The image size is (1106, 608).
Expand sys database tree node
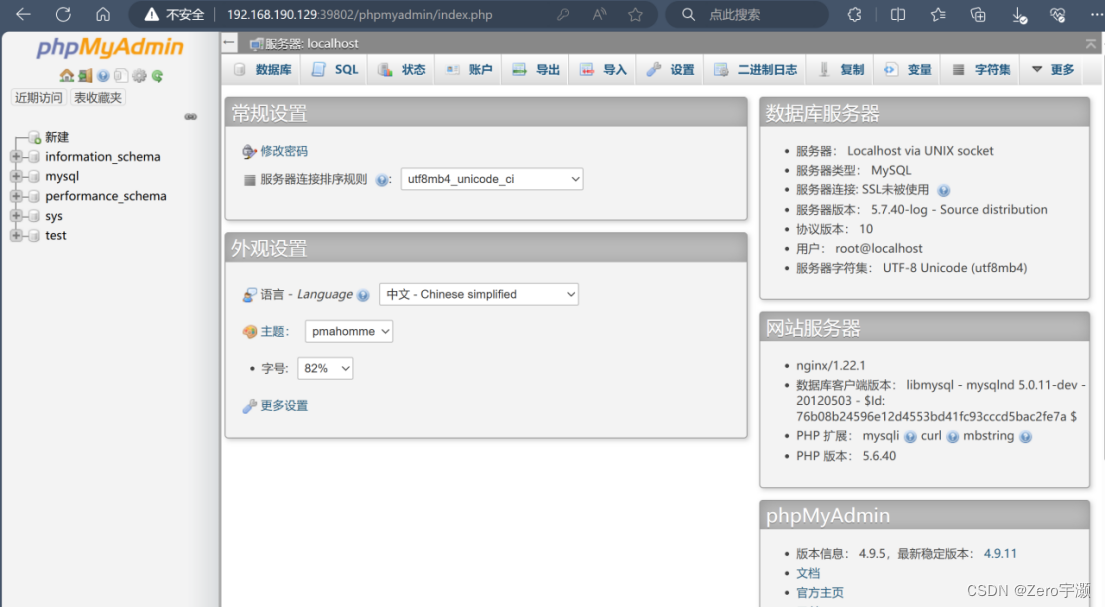pos(16,216)
